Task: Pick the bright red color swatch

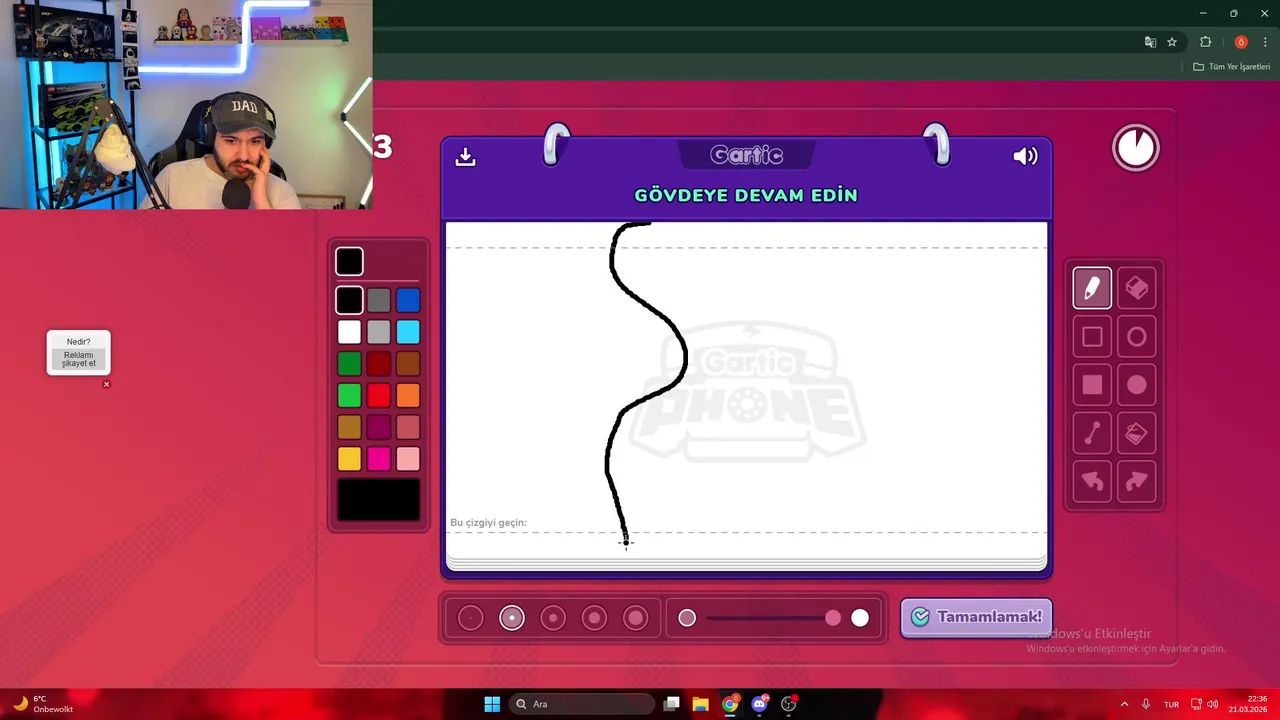Action: 378,396
